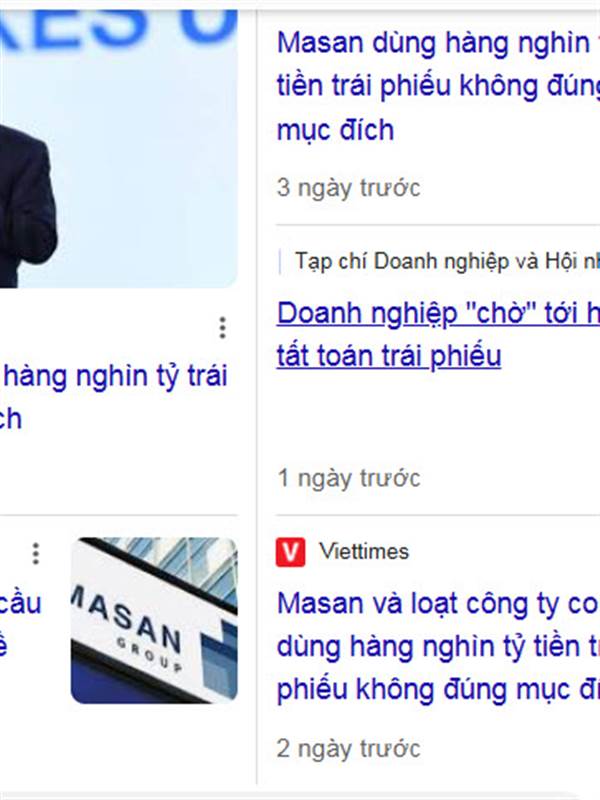Click 'tất toán trái phiếu' underlined text

[389, 356]
